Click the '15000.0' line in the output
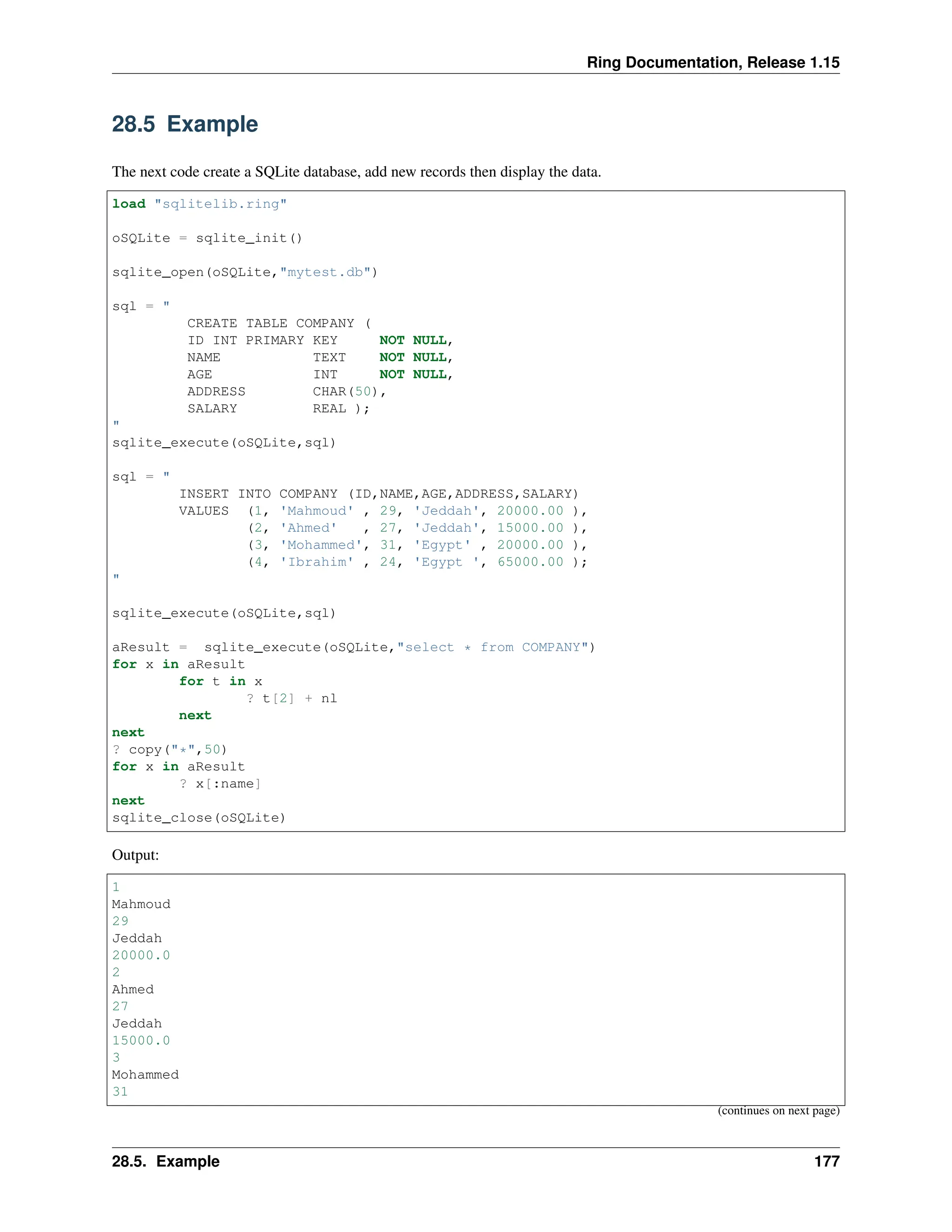The height and width of the screenshot is (1232, 952). 140,1041
